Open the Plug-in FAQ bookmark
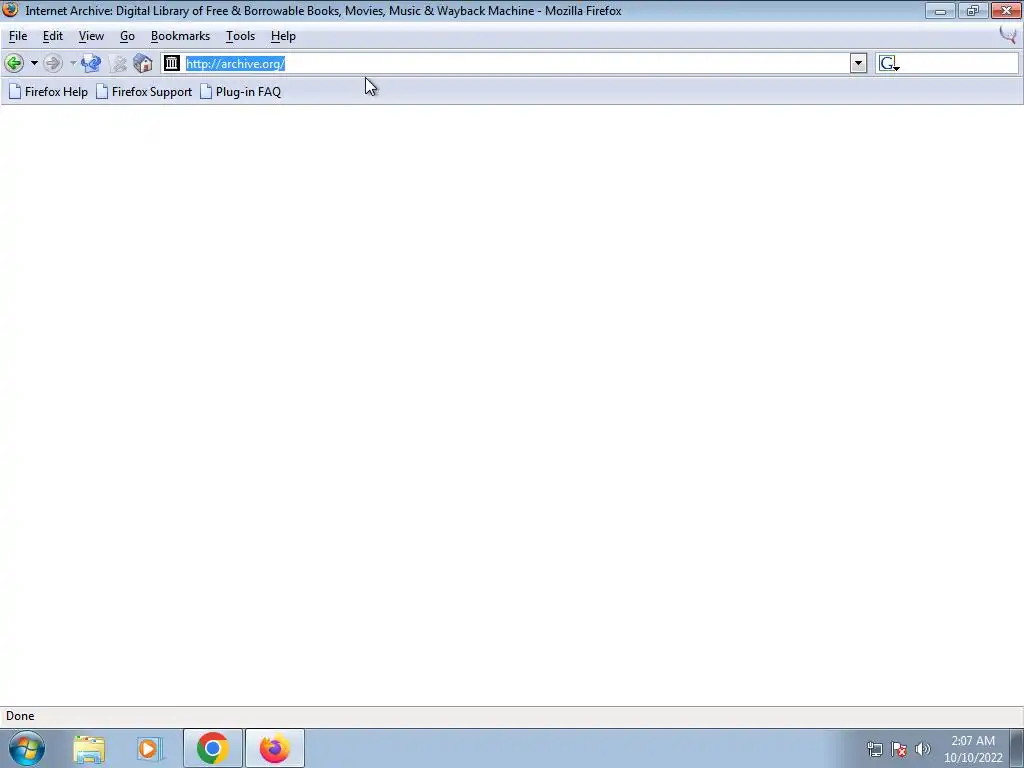This screenshot has height=768, width=1024. click(241, 92)
